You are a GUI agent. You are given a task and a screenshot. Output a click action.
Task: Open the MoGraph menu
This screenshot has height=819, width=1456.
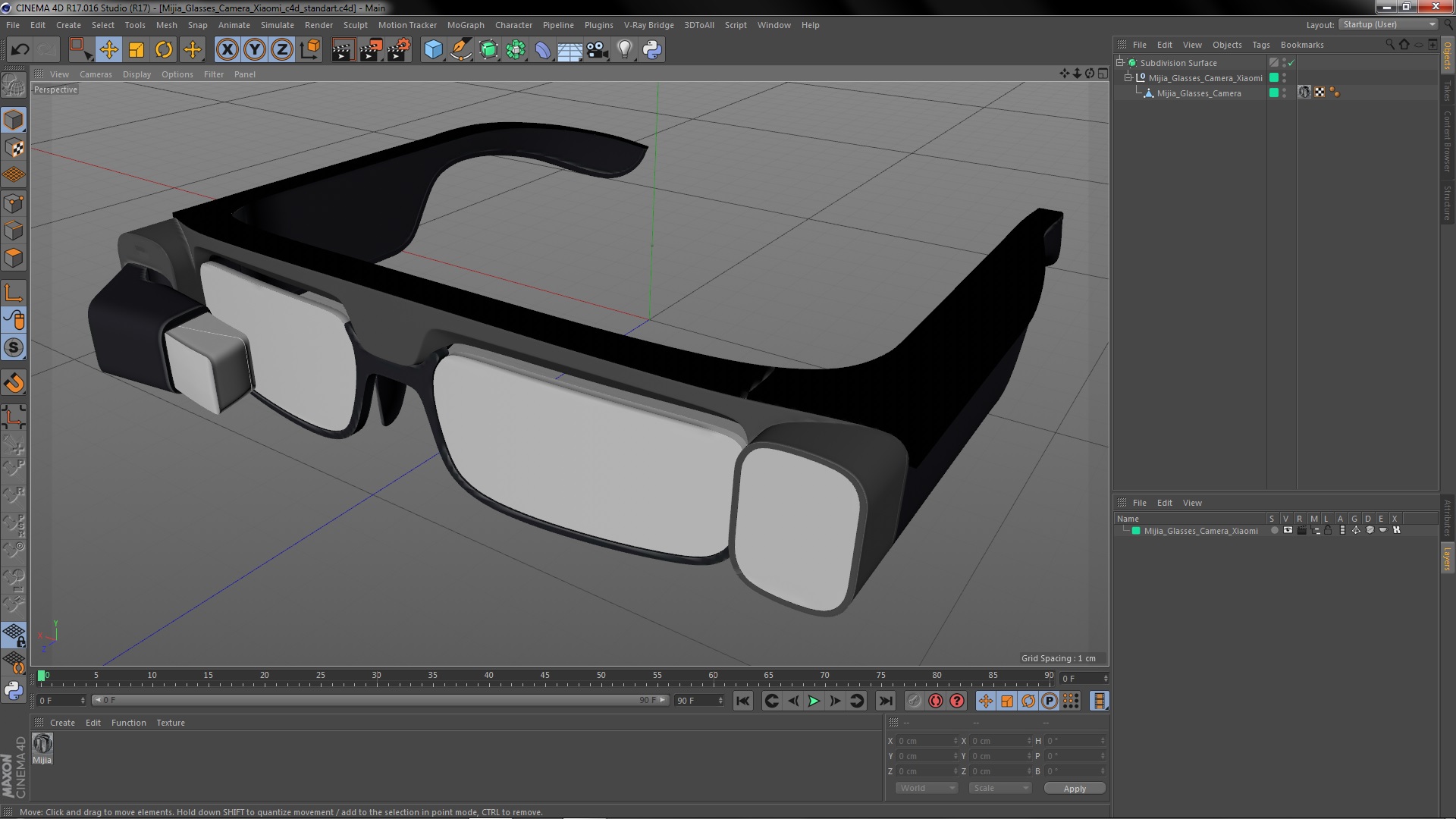(x=465, y=25)
